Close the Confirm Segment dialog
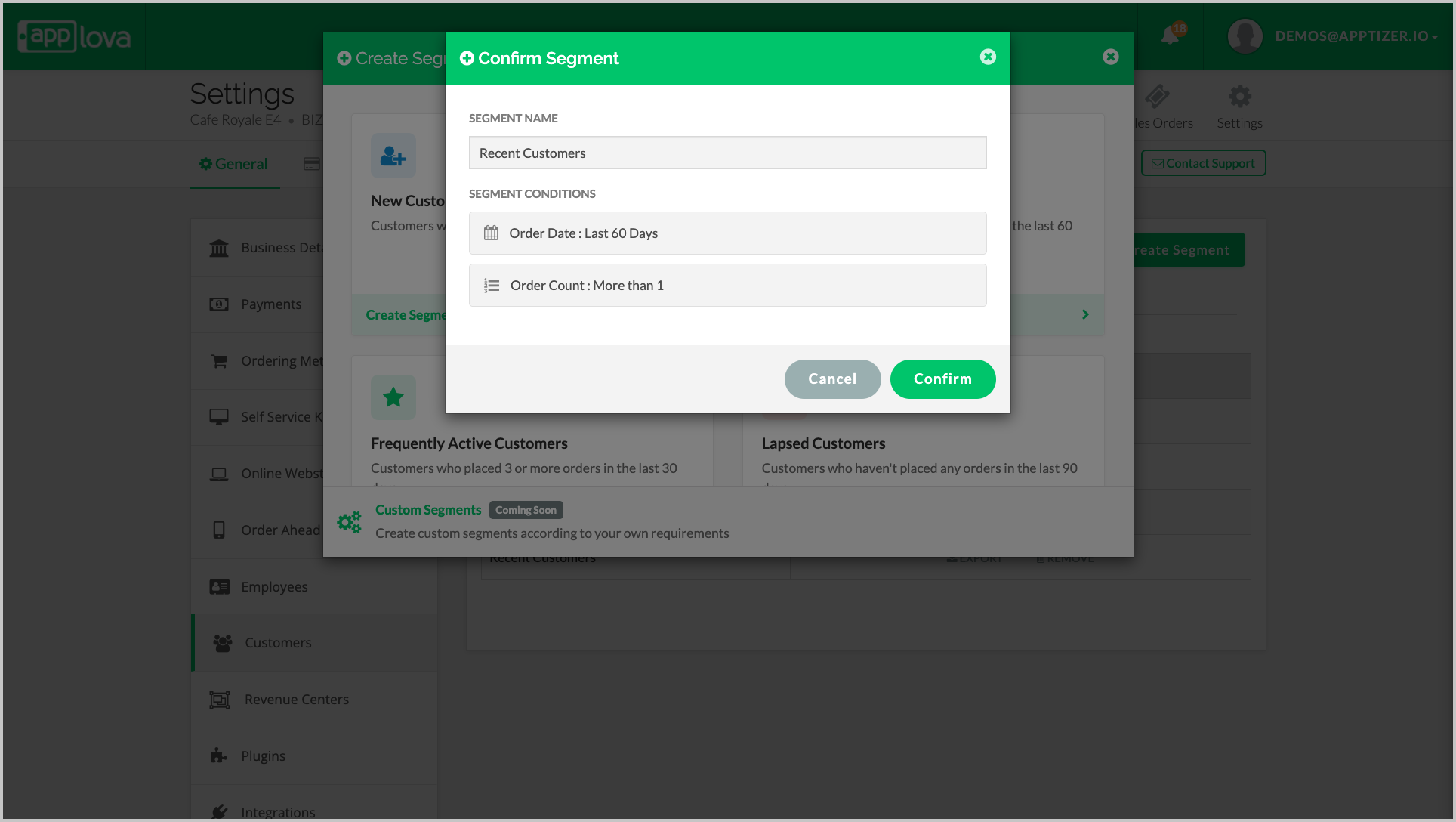This screenshot has height=822, width=1456. [988, 57]
